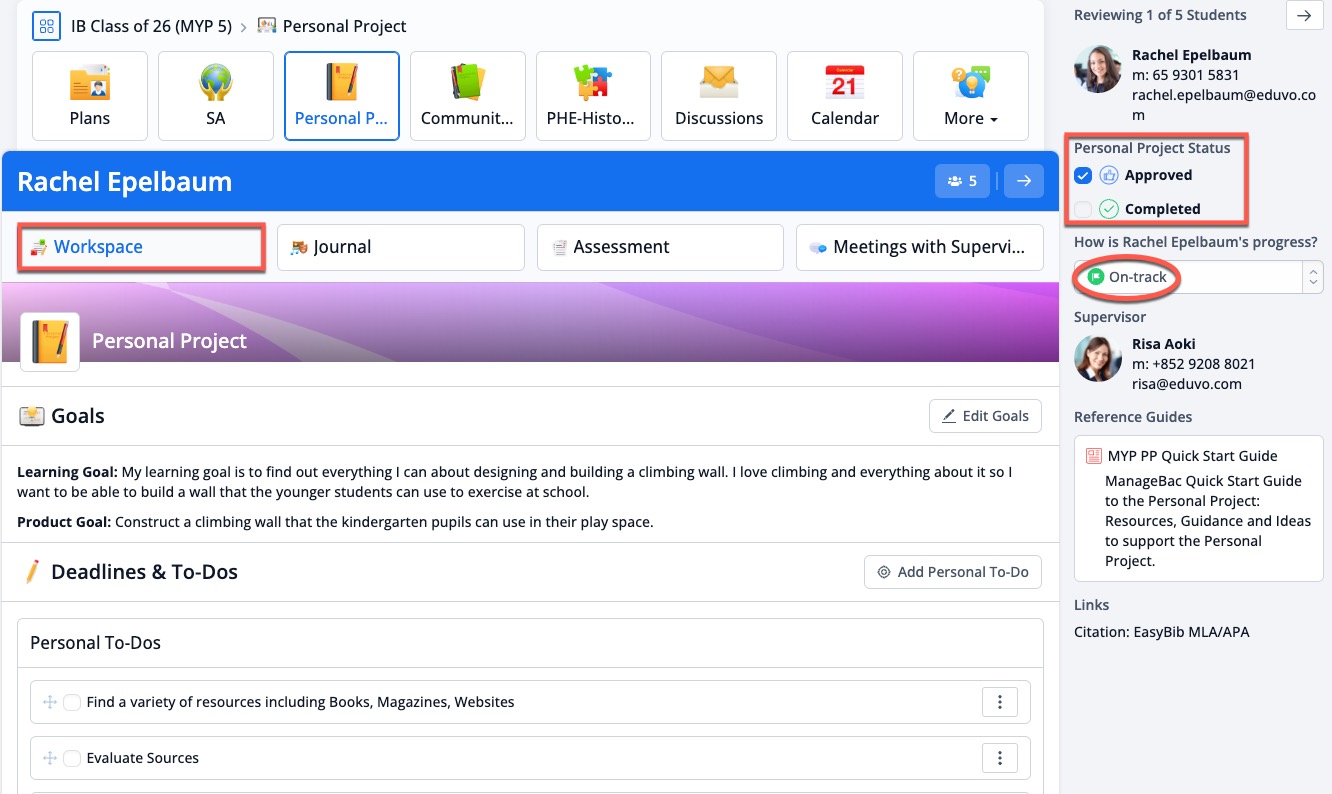Viewport: 1332px width, 794px height.
Task: Click the class grid icon beside IB Class of 26
Action: click(47, 26)
